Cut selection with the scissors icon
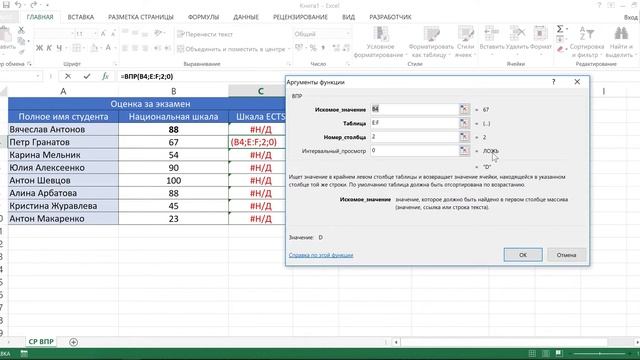Screen dimensions: 640x360 21,30
